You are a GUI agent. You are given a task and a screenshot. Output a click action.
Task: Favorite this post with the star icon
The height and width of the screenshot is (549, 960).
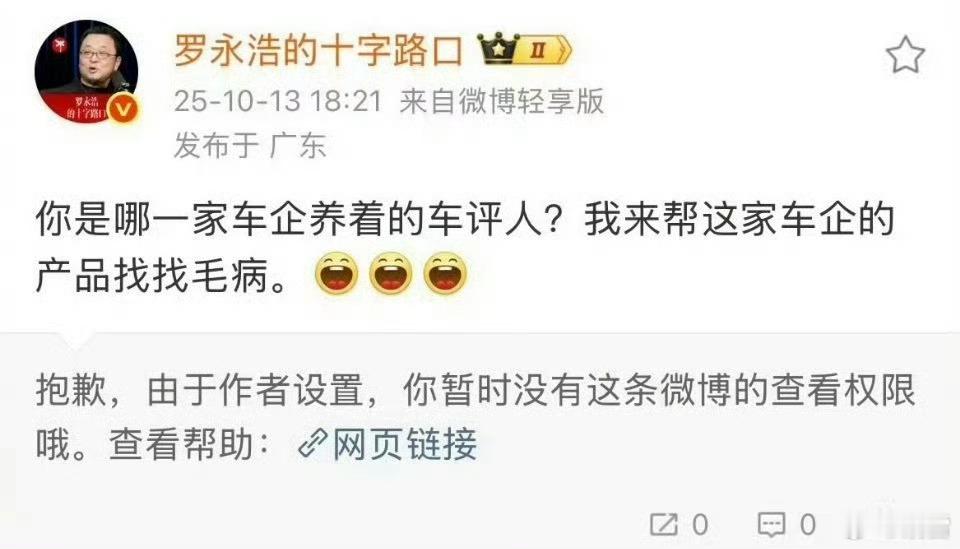tap(906, 54)
